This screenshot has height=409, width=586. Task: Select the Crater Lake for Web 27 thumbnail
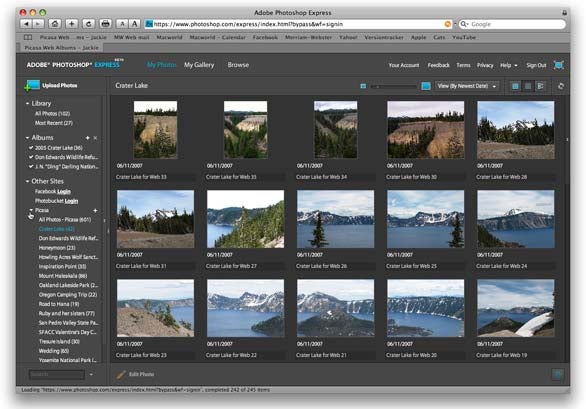click(245, 219)
